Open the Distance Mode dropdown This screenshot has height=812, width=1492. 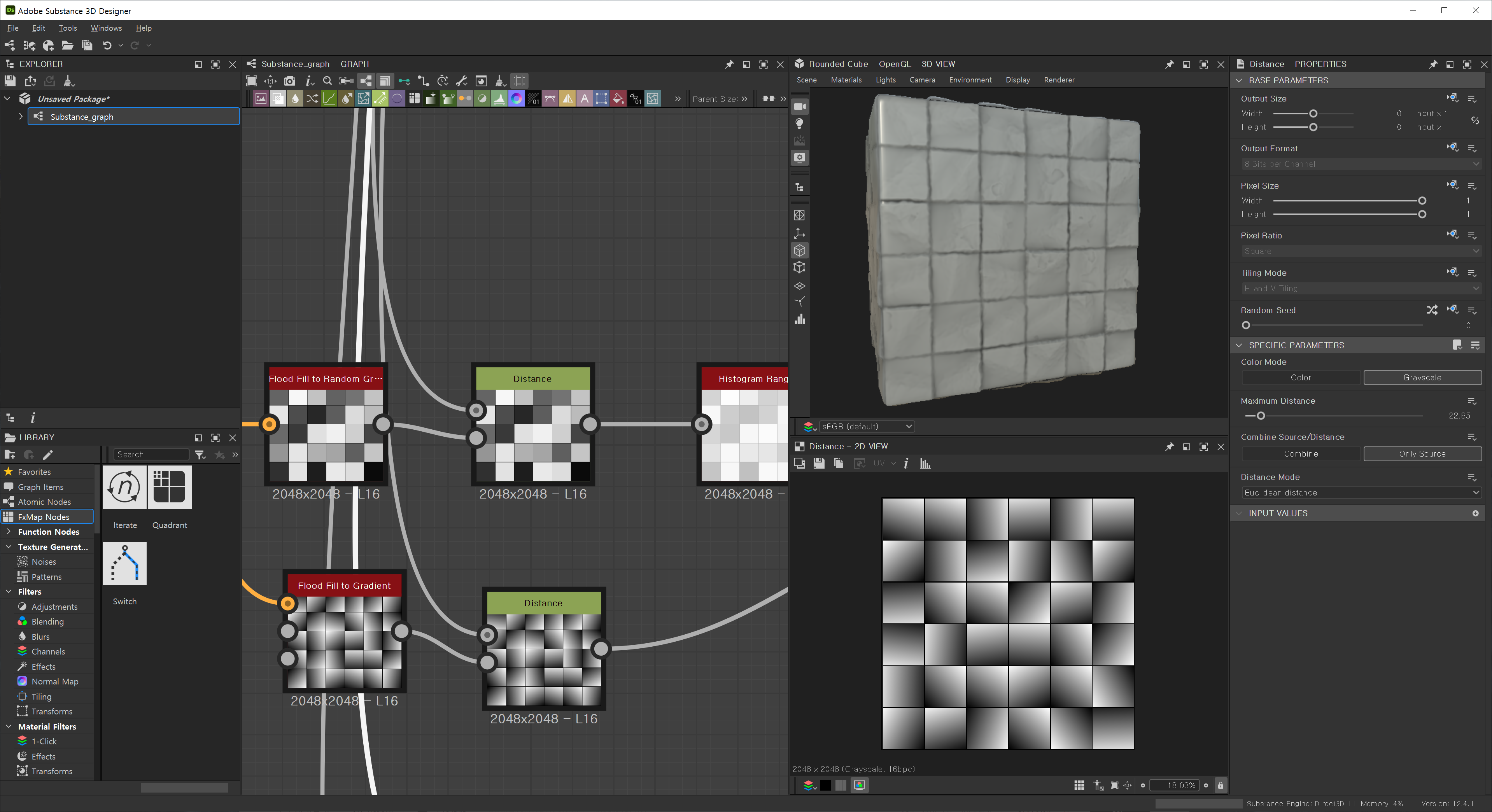[x=1361, y=493]
